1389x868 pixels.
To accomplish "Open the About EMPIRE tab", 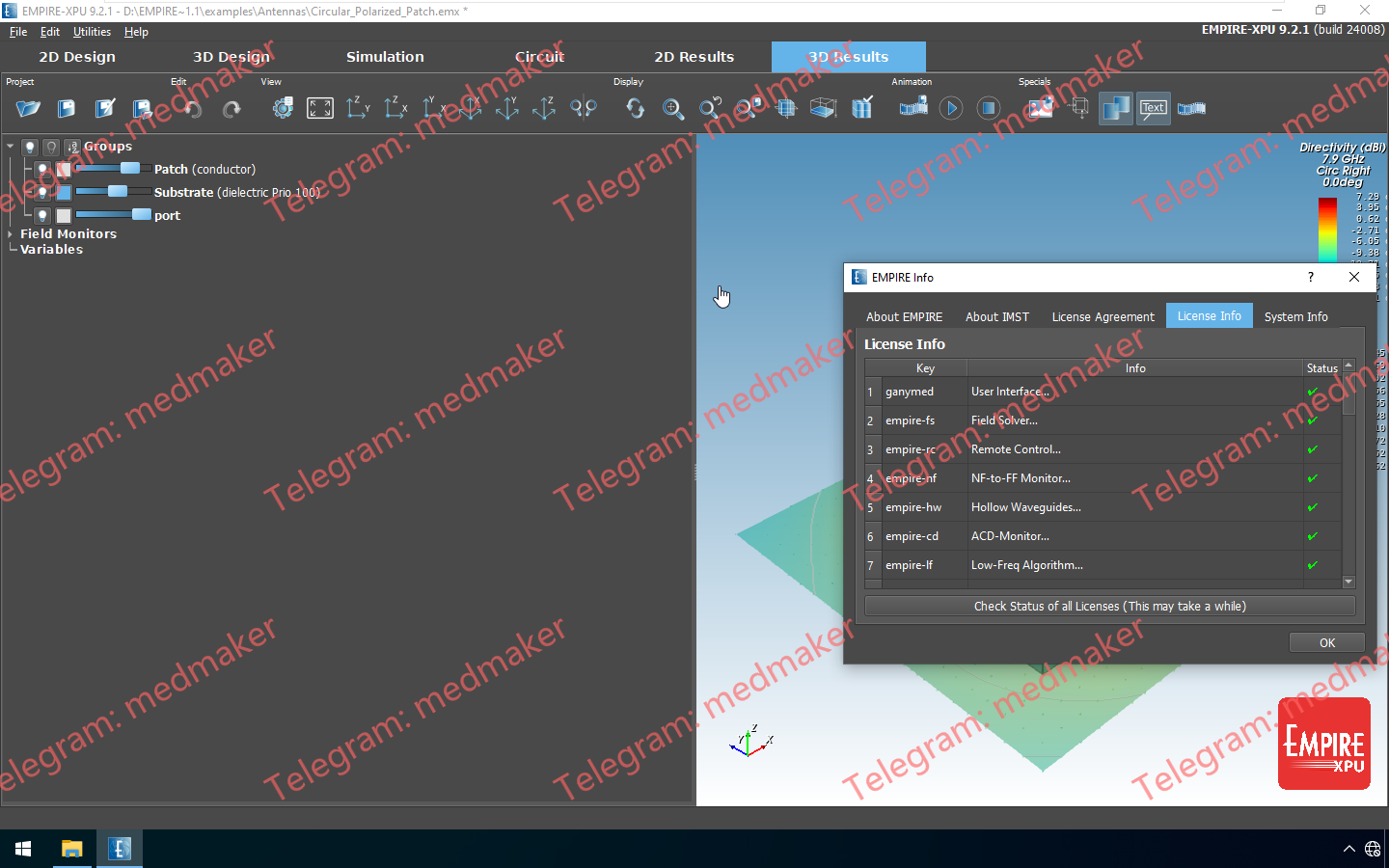I will point(904,316).
